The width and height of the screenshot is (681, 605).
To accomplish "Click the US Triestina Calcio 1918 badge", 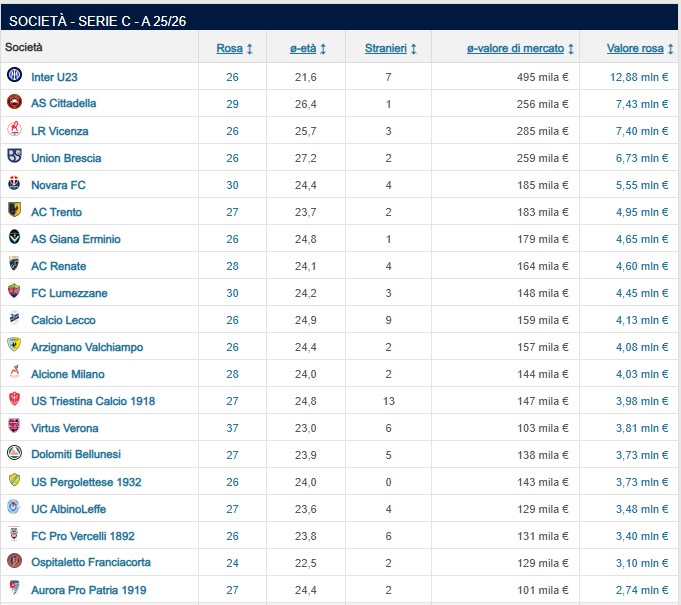I will click(x=14, y=400).
